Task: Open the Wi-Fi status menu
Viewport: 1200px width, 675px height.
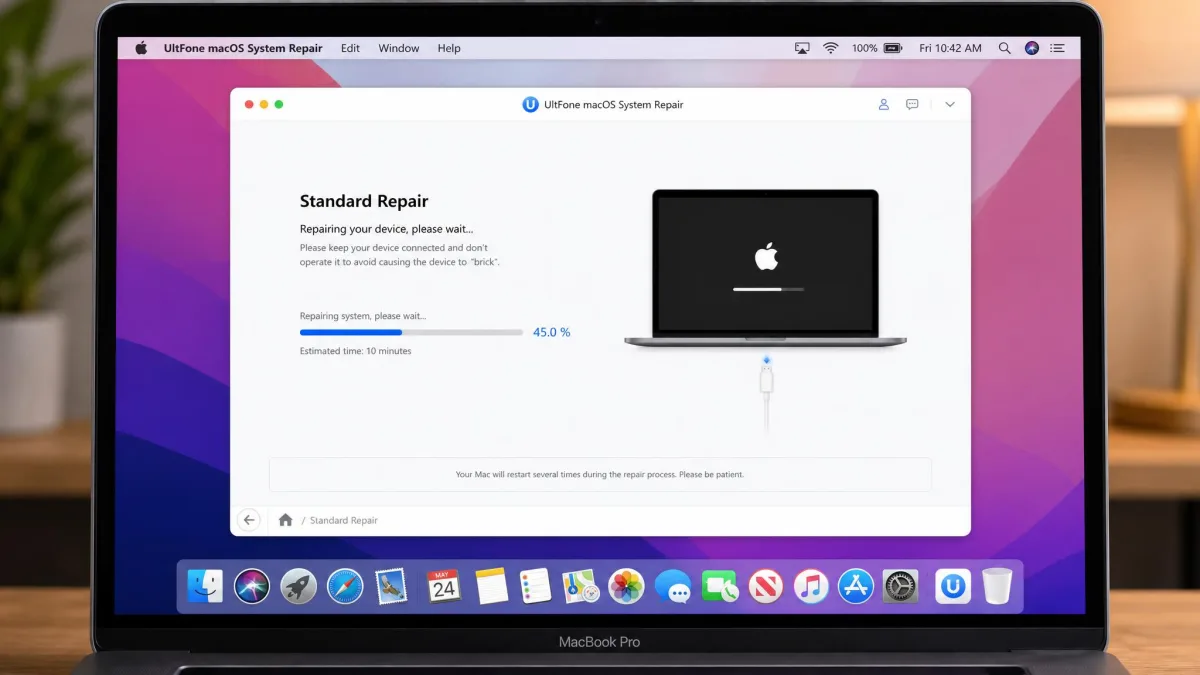Action: (830, 48)
